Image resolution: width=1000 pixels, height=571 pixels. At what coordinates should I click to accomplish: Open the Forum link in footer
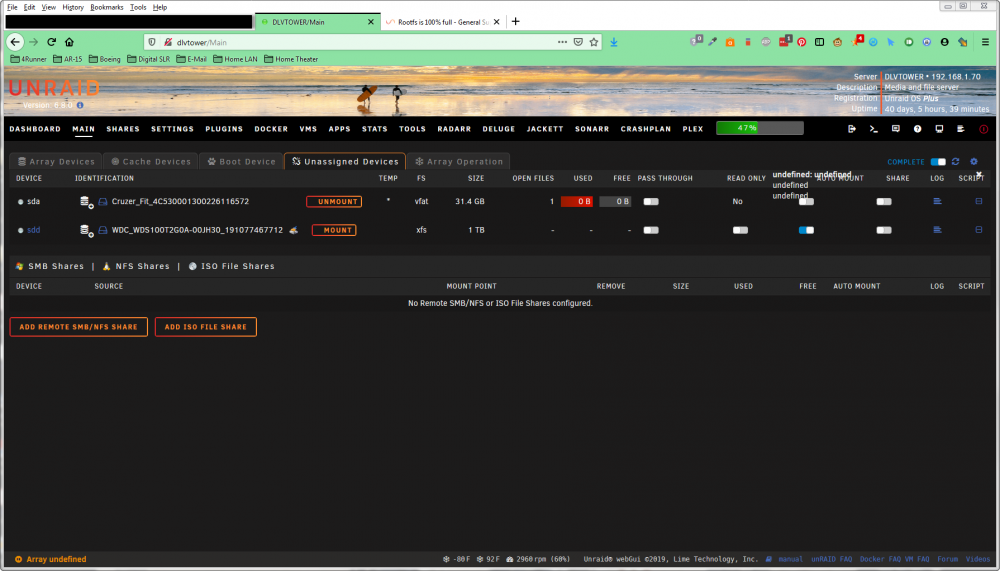pos(947,560)
